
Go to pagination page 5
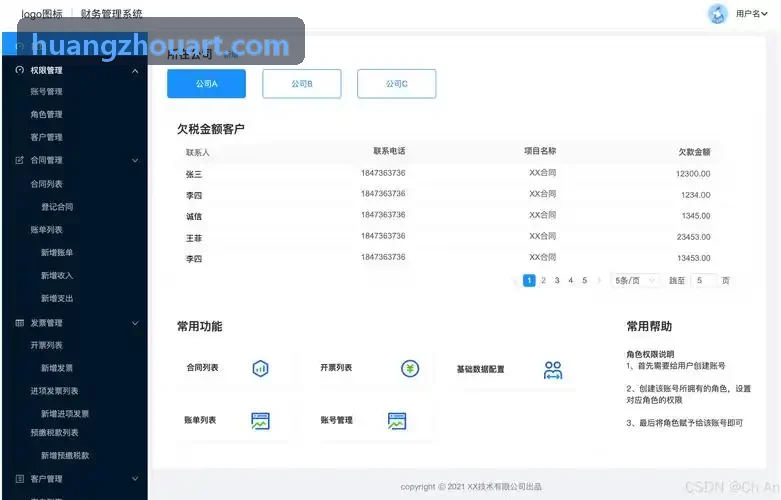(x=585, y=280)
